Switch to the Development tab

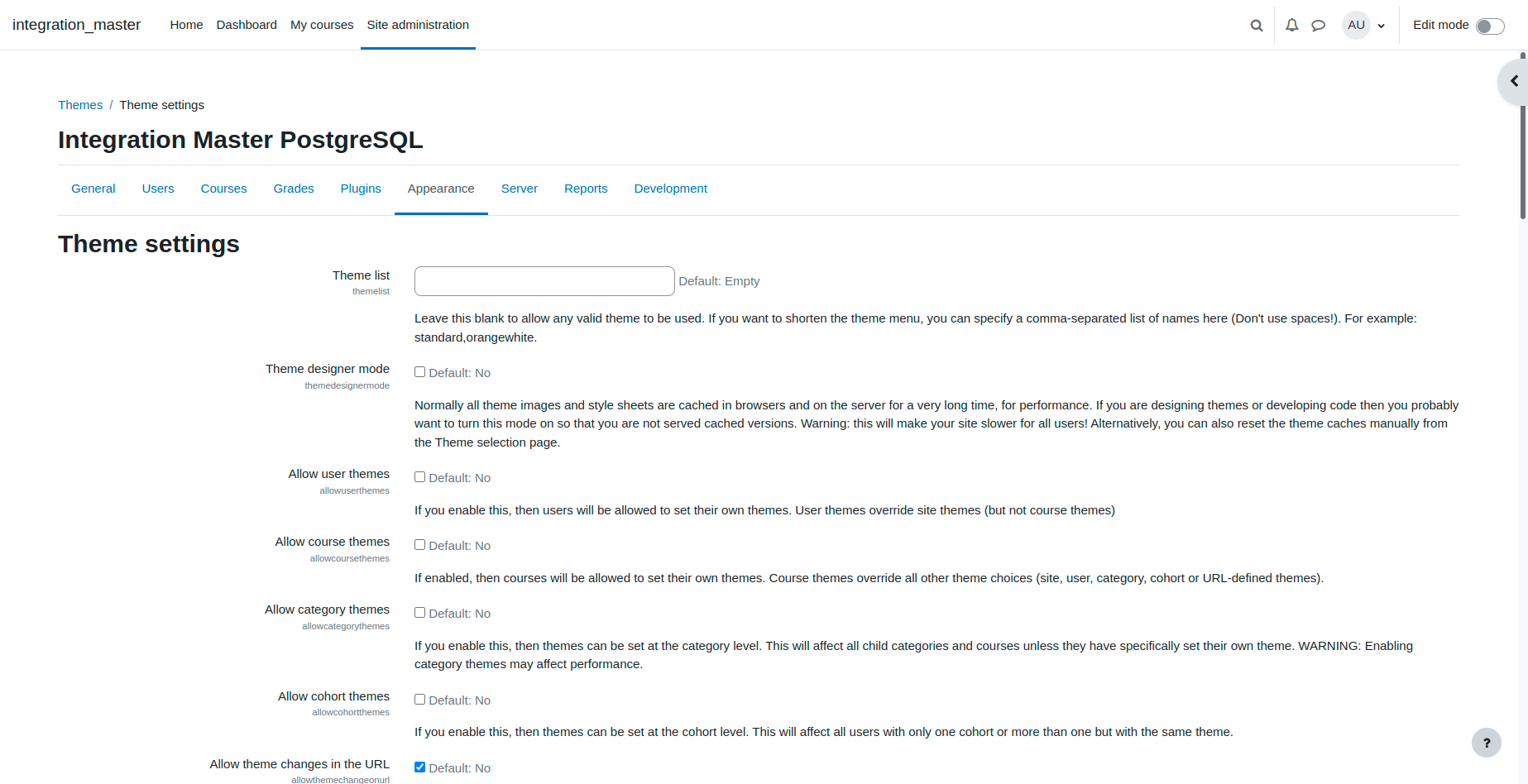pyautogui.click(x=671, y=189)
